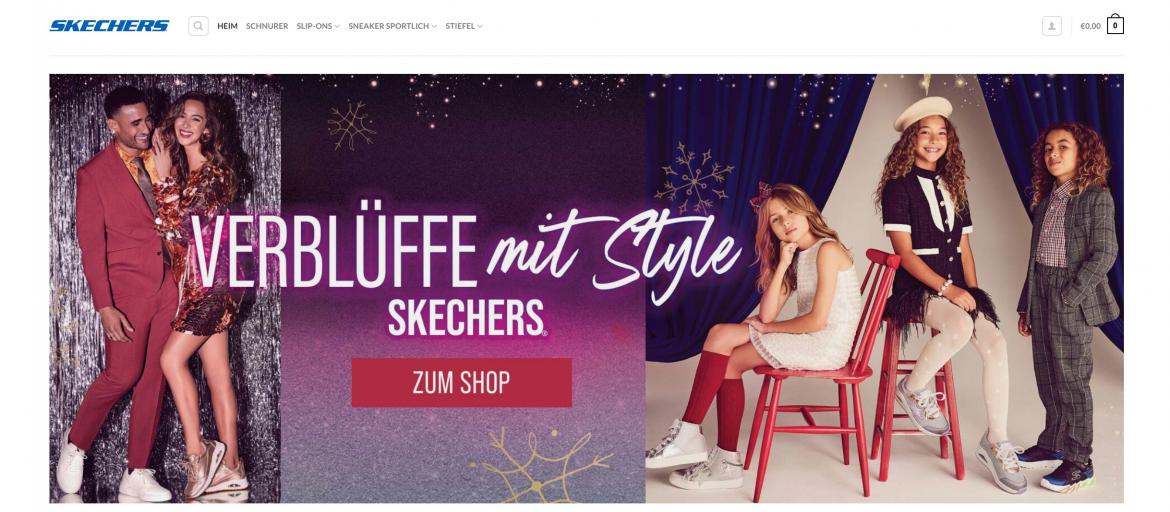Click the snowflake ornament beside blue curtain

coord(694,180)
